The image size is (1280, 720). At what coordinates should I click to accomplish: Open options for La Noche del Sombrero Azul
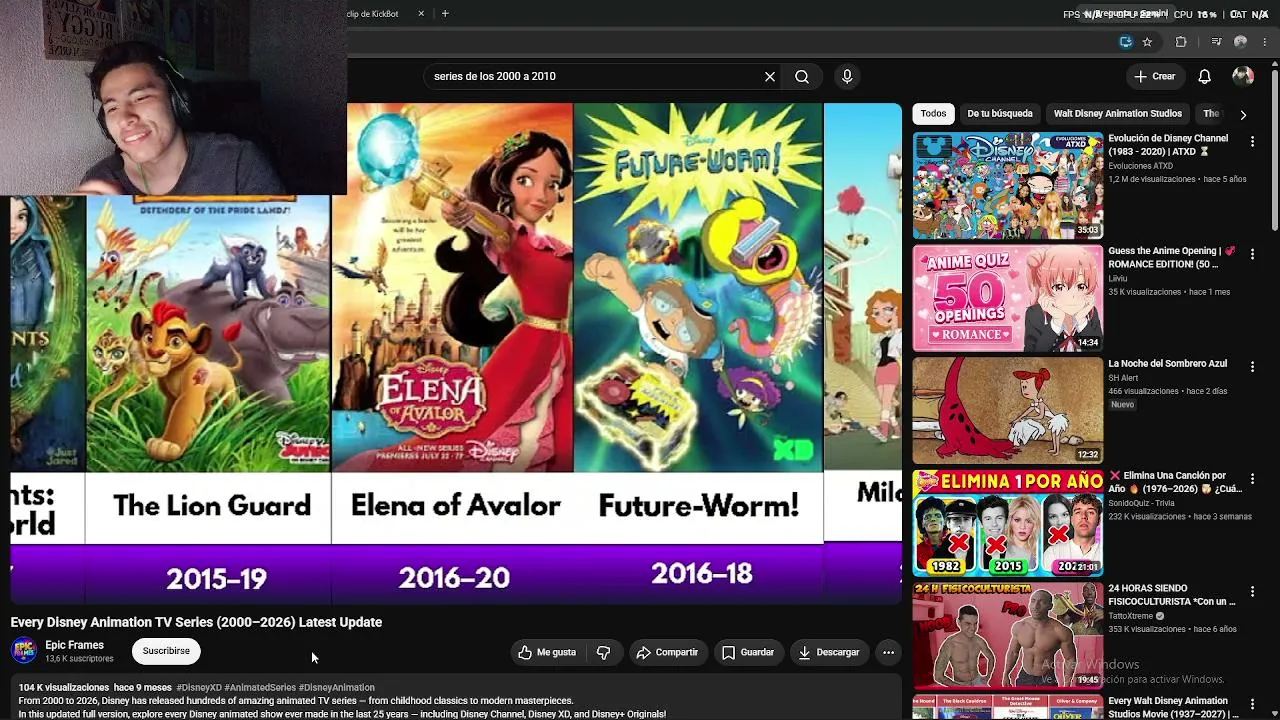pos(1252,368)
